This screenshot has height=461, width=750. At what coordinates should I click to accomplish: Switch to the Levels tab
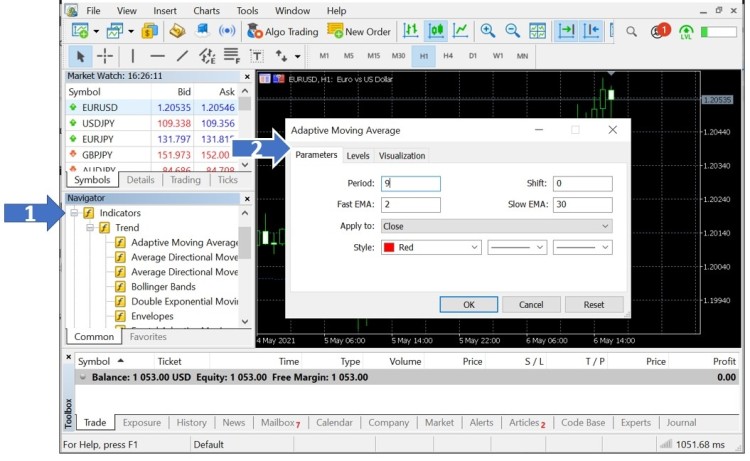[x=358, y=156]
